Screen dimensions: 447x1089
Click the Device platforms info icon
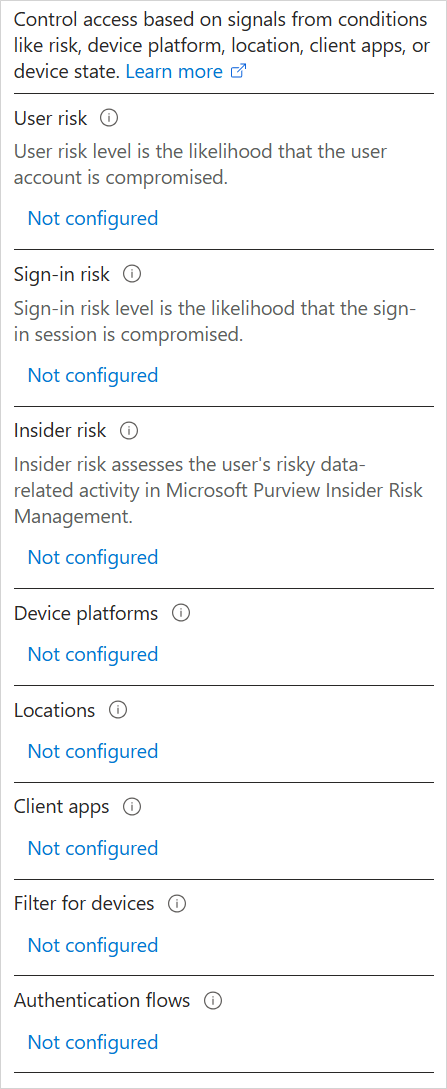click(180, 613)
